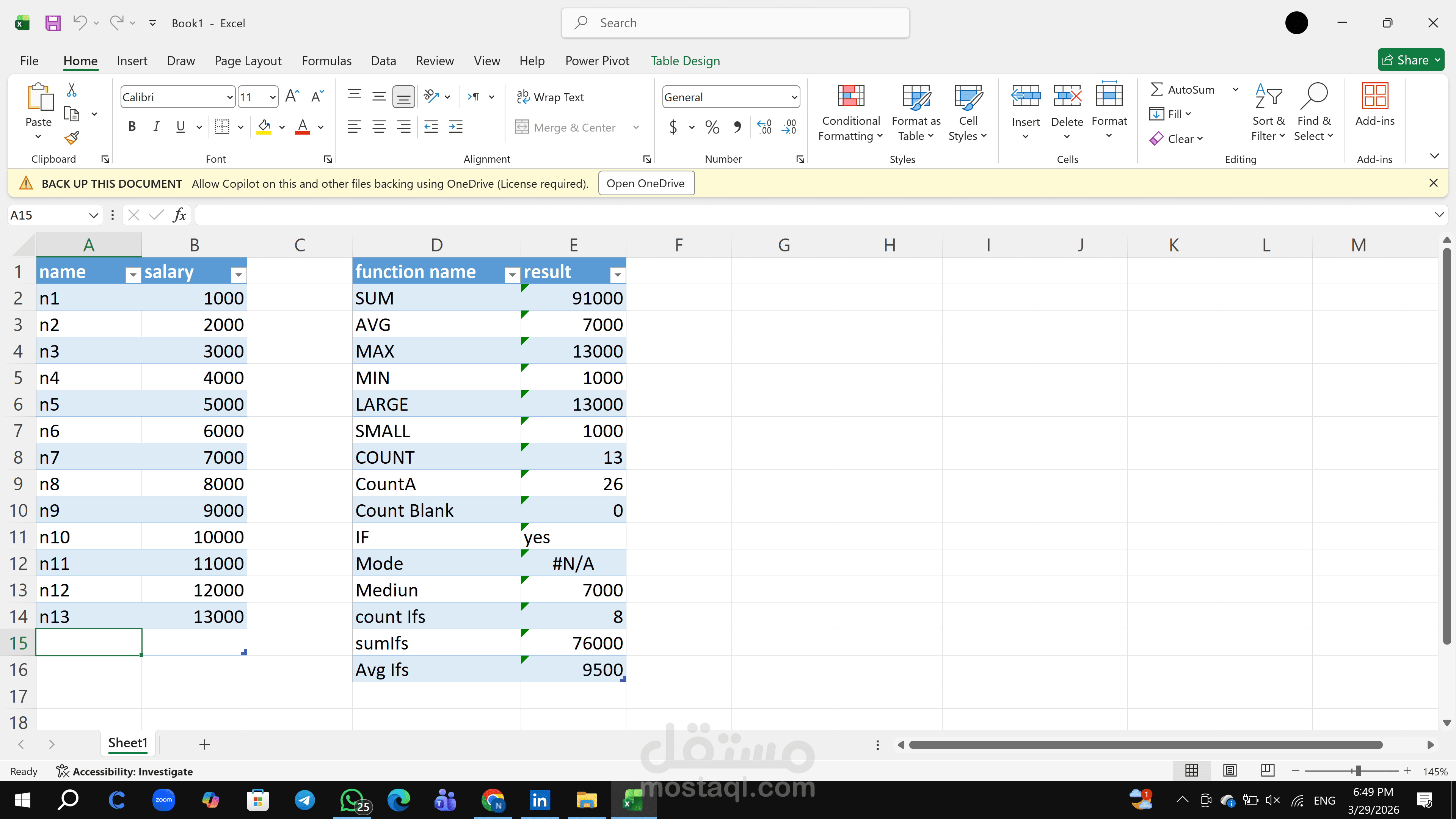
Task: Open Telegram from the taskbar
Action: coord(304,800)
